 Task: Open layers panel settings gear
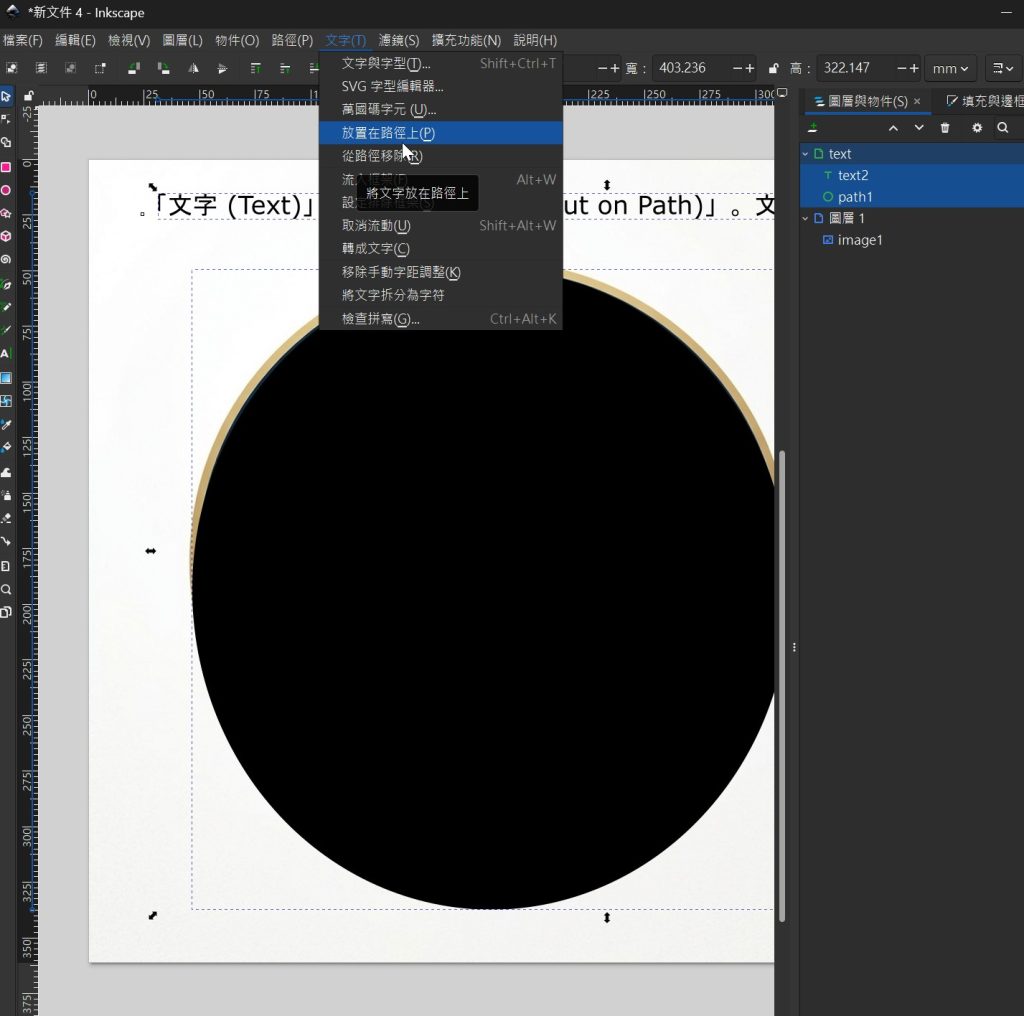click(x=977, y=128)
